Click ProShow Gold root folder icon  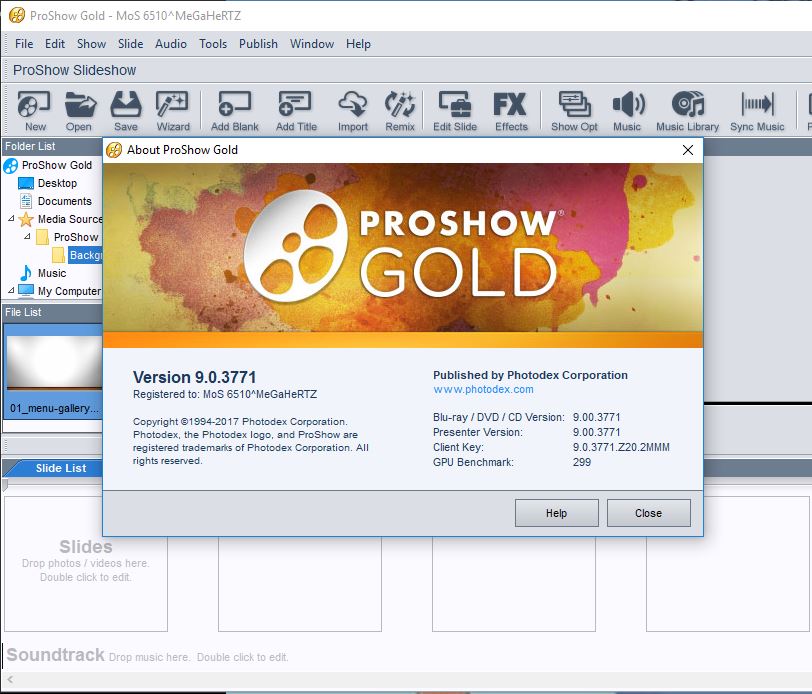[x=10, y=166]
